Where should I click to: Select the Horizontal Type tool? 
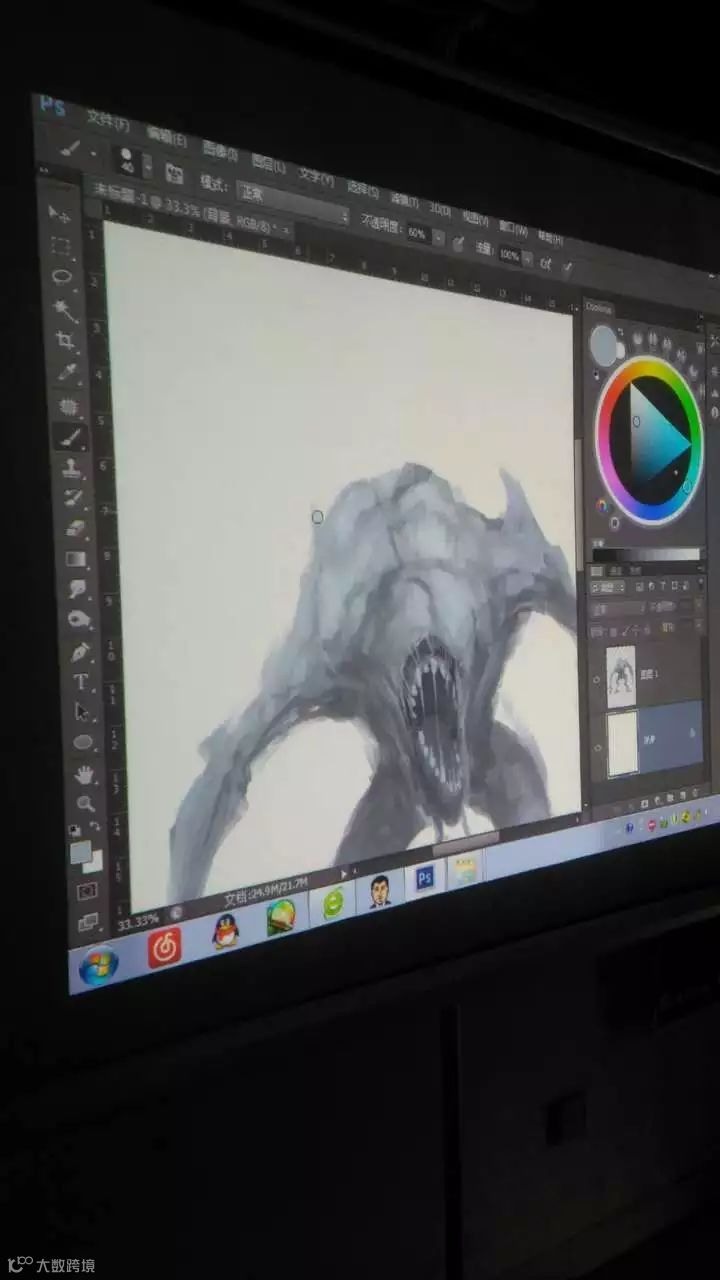tap(81, 682)
